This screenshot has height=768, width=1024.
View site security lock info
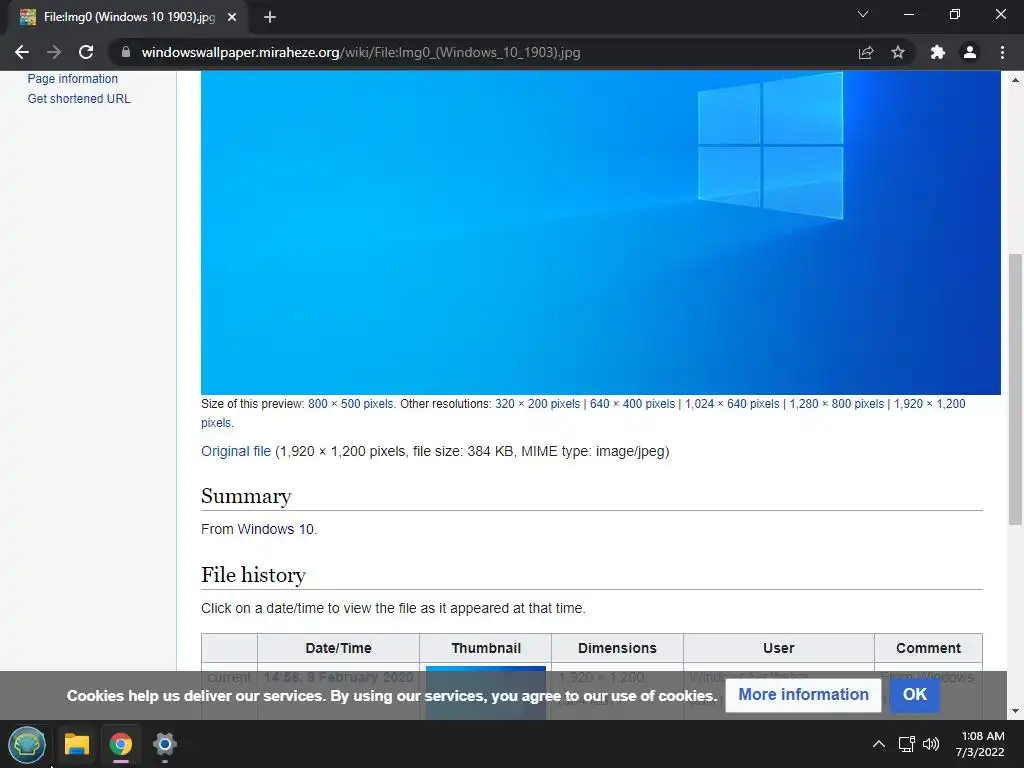[126, 52]
